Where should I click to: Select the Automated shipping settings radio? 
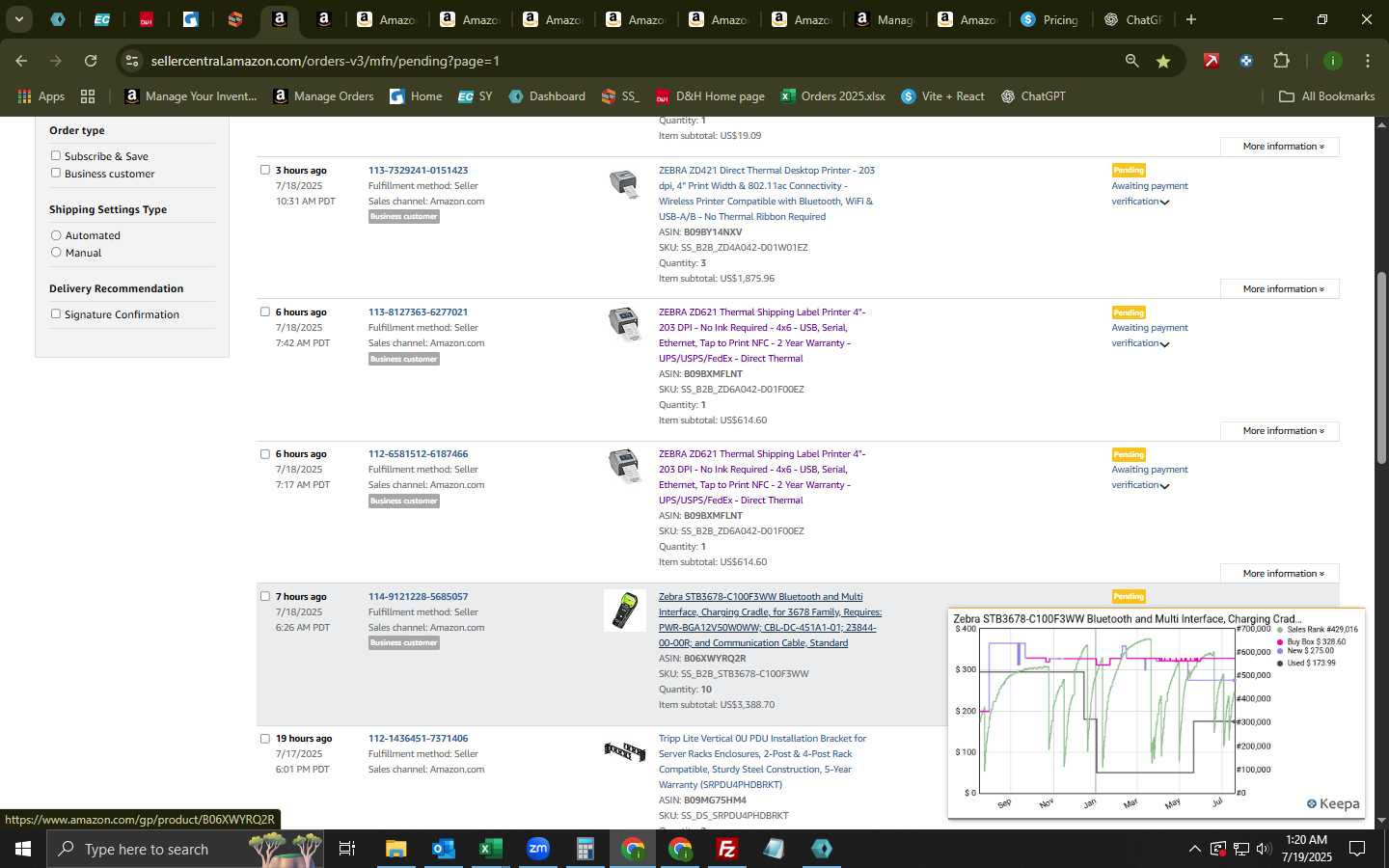click(x=56, y=235)
